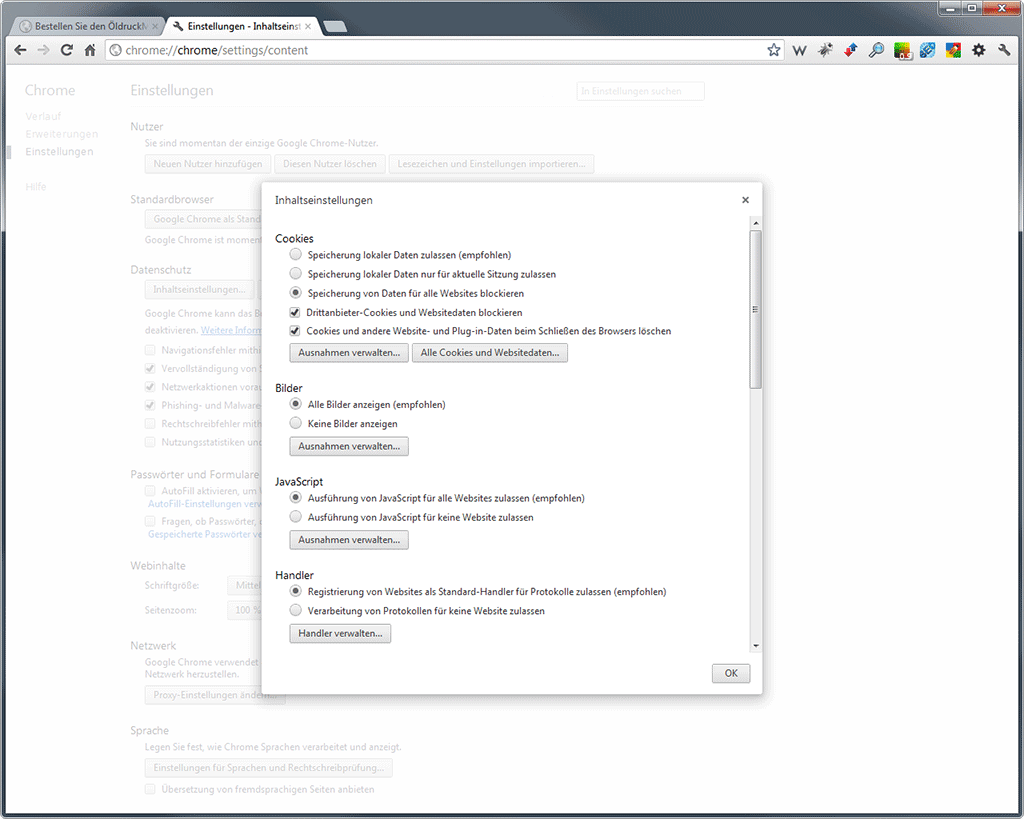The image size is (1024, 819).
Task: Open the 'Weitere Inform' link
Action: point(231,330)
